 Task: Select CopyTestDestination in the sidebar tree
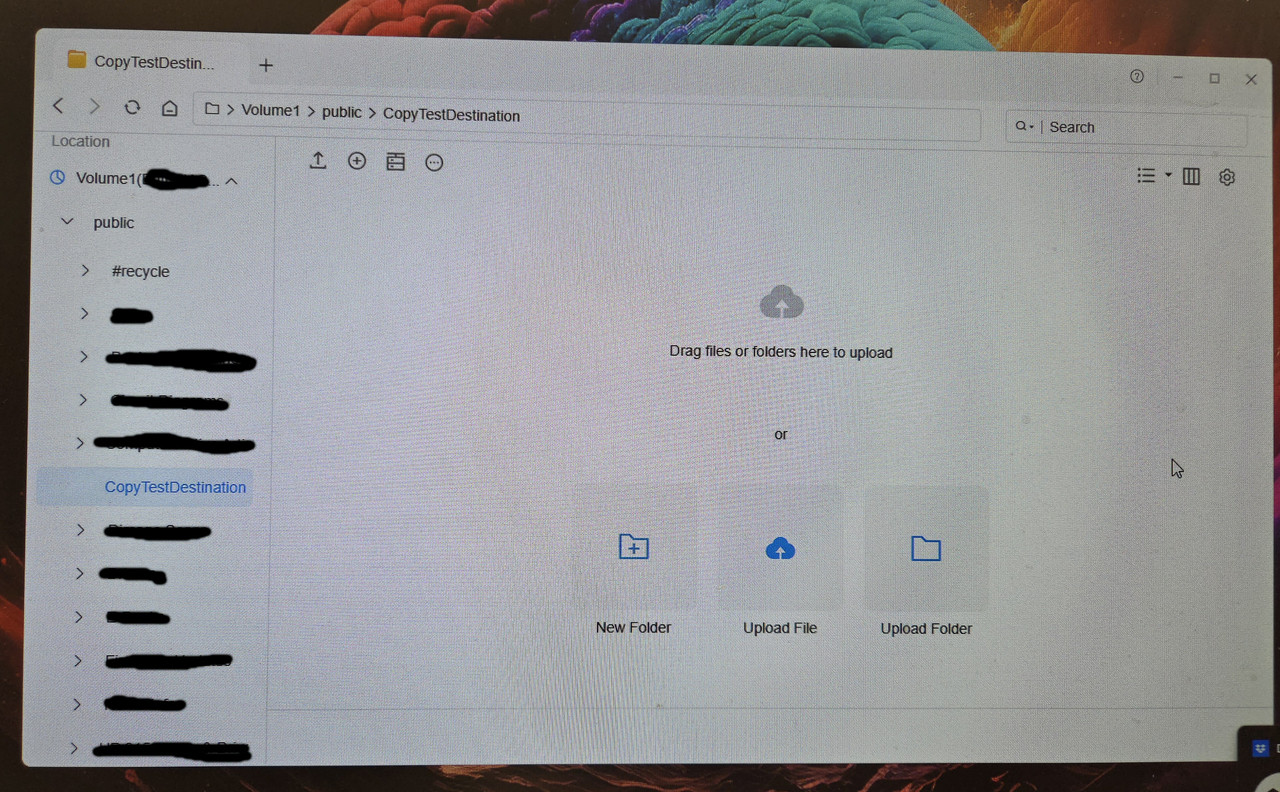pos(146,487)
